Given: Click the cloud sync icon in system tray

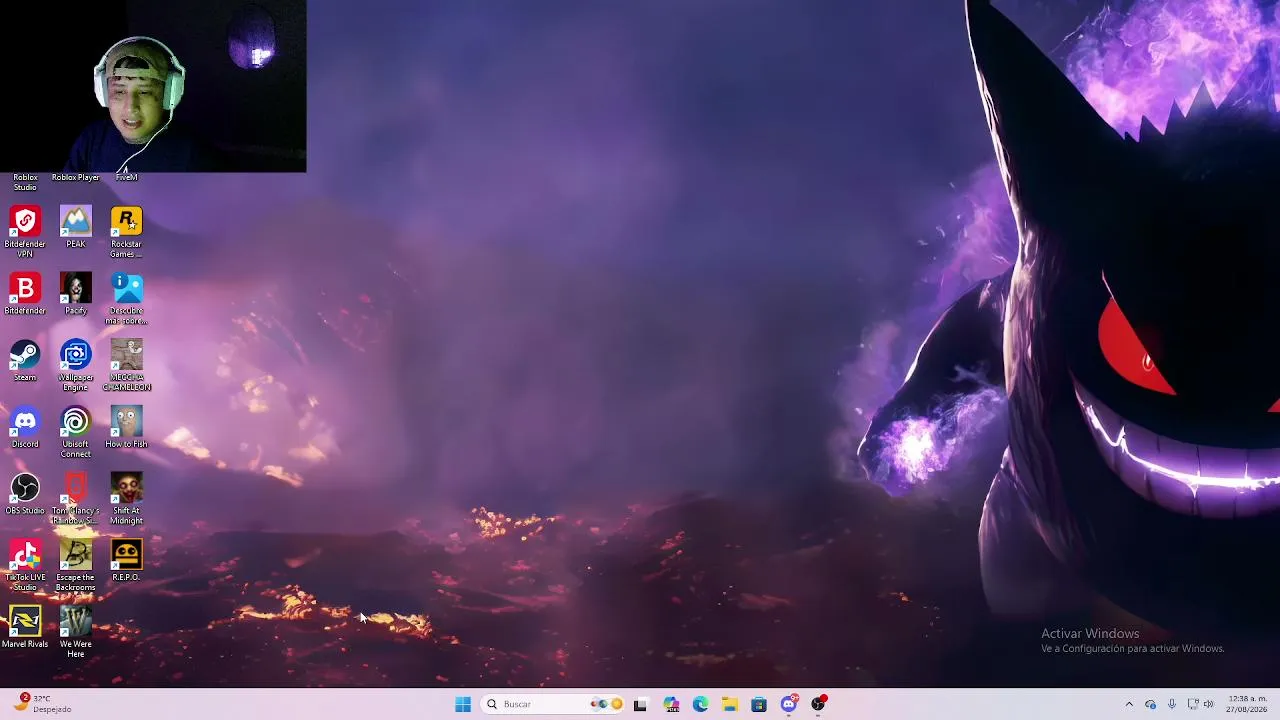Looking at the screenshot, I should tap(1150, 704).
